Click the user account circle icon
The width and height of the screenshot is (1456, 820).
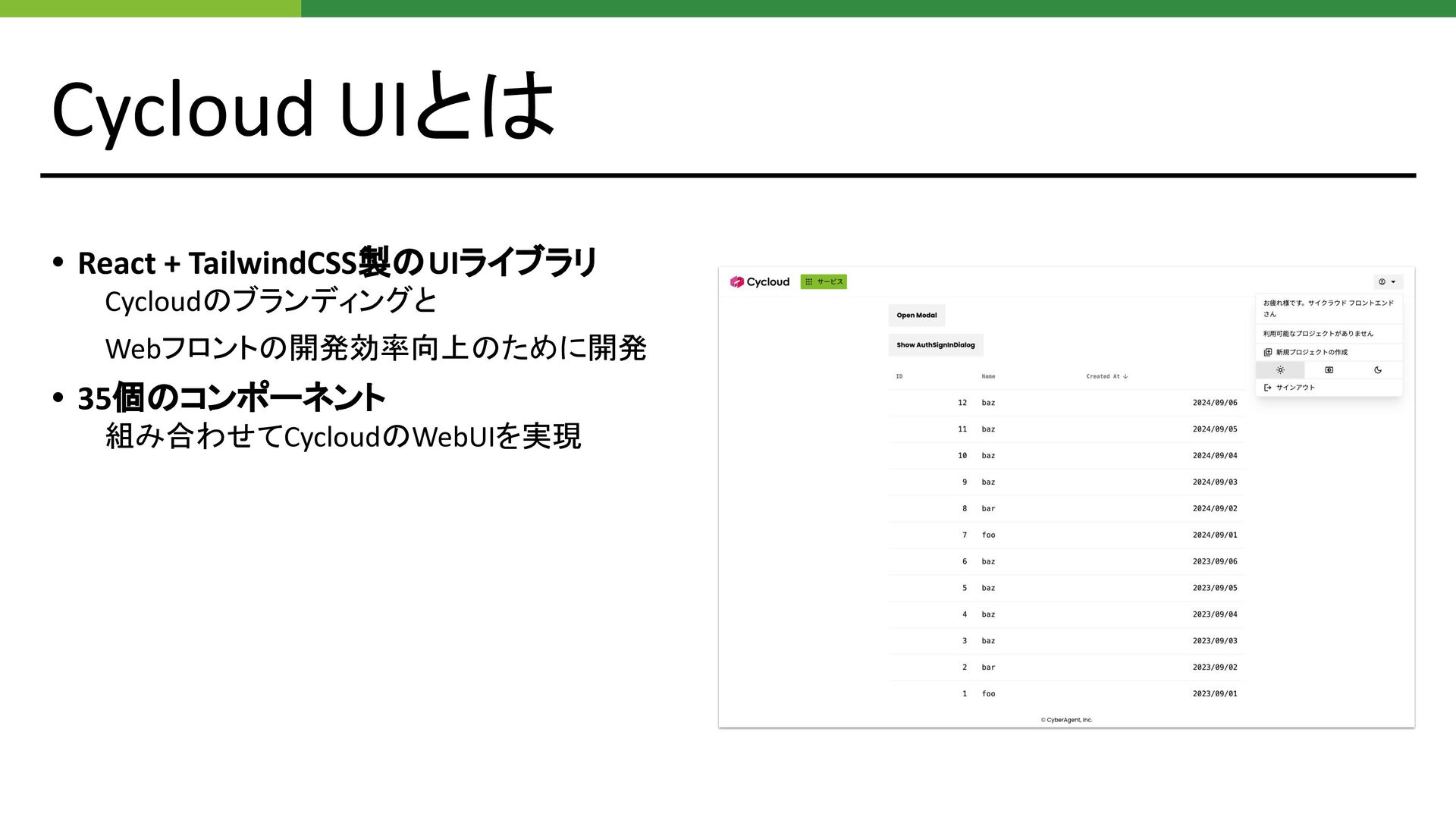coord(1382,281)
